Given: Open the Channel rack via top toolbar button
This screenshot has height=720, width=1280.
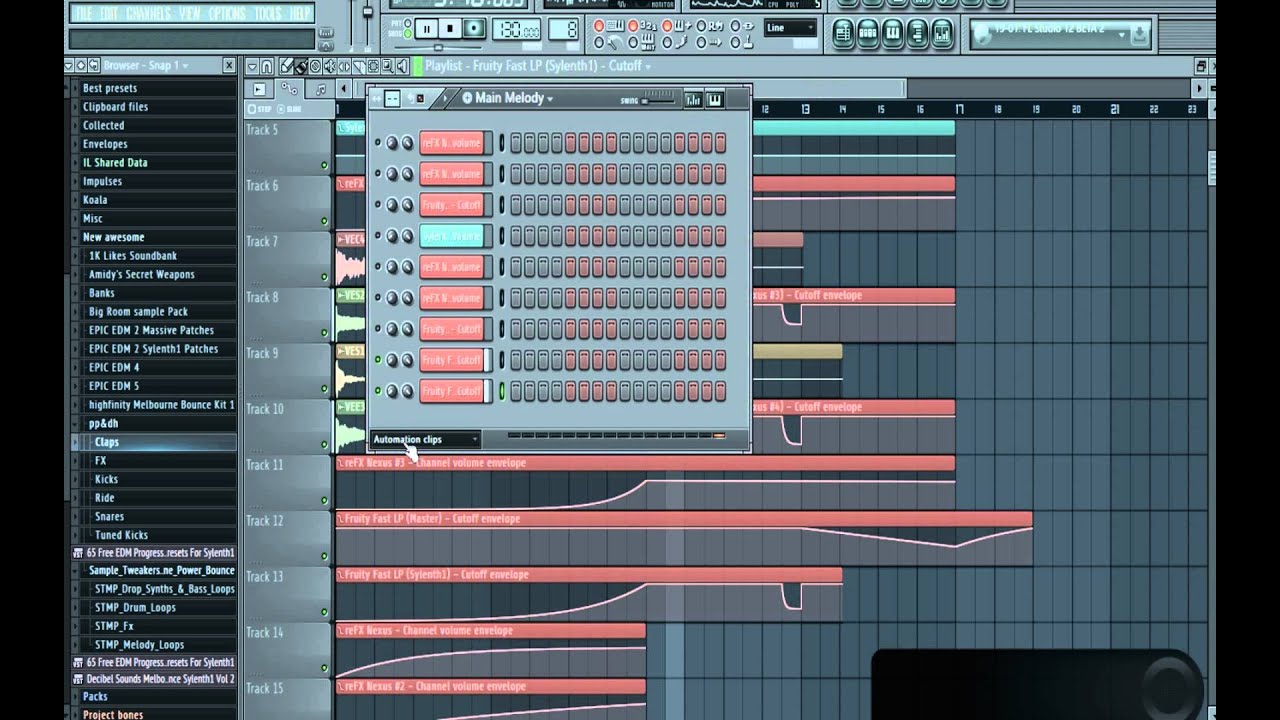Looking at the screenshot, I should pyautogui.click(x=868, y=33).
